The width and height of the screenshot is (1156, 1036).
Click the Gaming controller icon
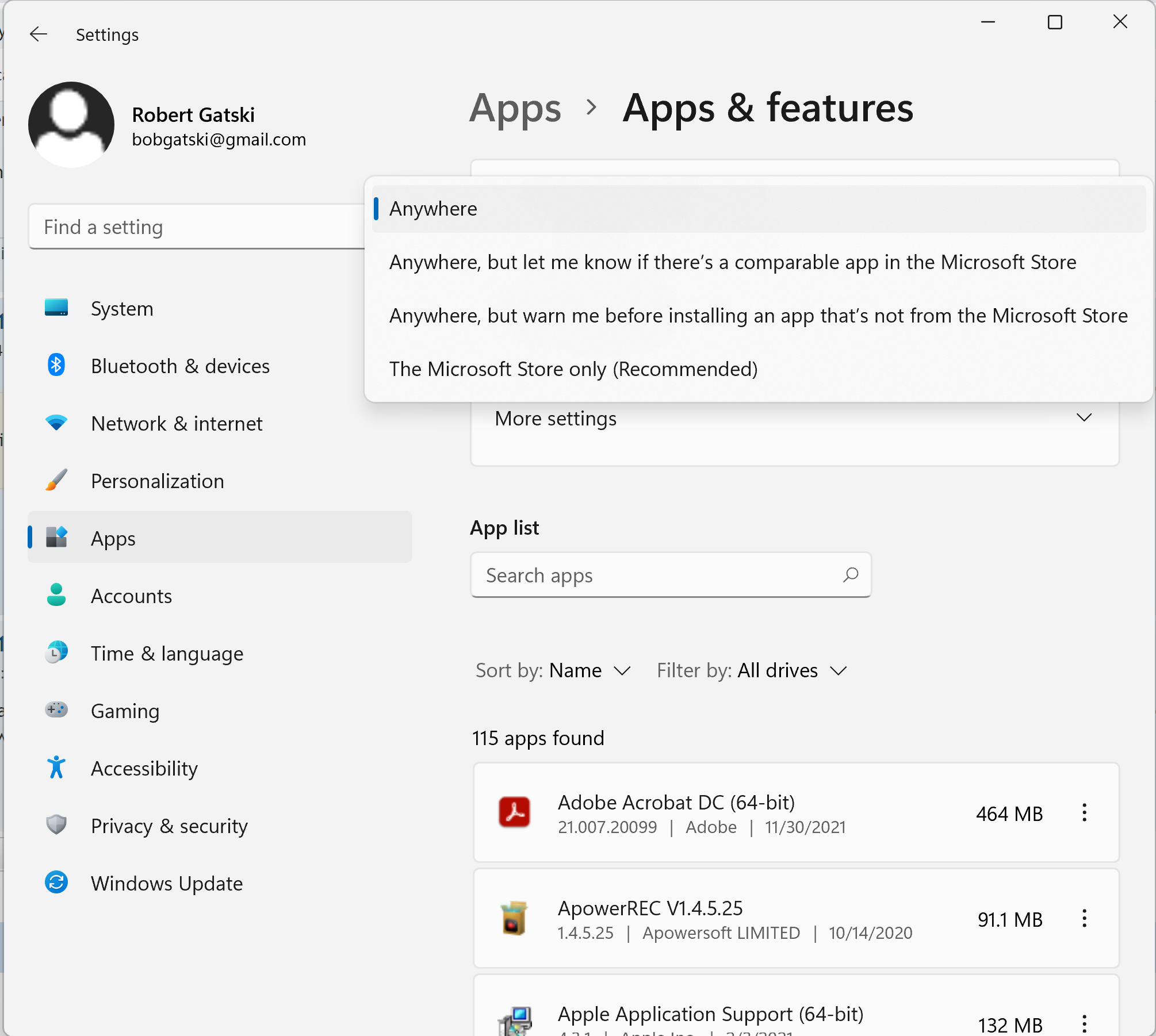coord(56,710)
